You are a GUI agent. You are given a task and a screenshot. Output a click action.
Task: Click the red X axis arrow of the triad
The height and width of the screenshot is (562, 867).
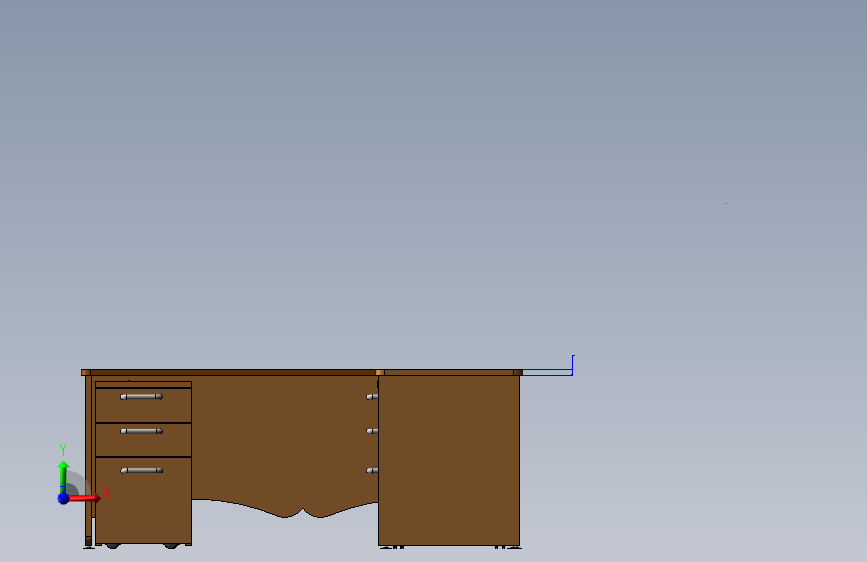coord(84,498)
